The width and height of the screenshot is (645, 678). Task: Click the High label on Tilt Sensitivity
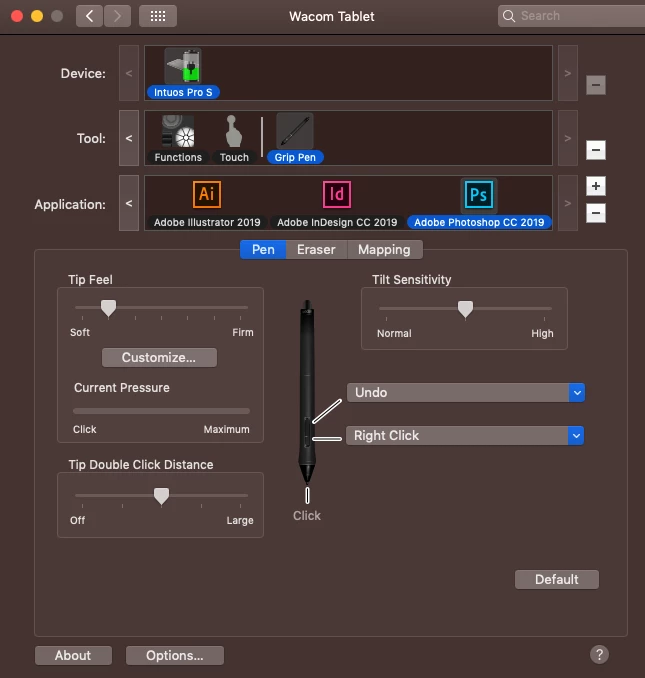tap(542, 333)
